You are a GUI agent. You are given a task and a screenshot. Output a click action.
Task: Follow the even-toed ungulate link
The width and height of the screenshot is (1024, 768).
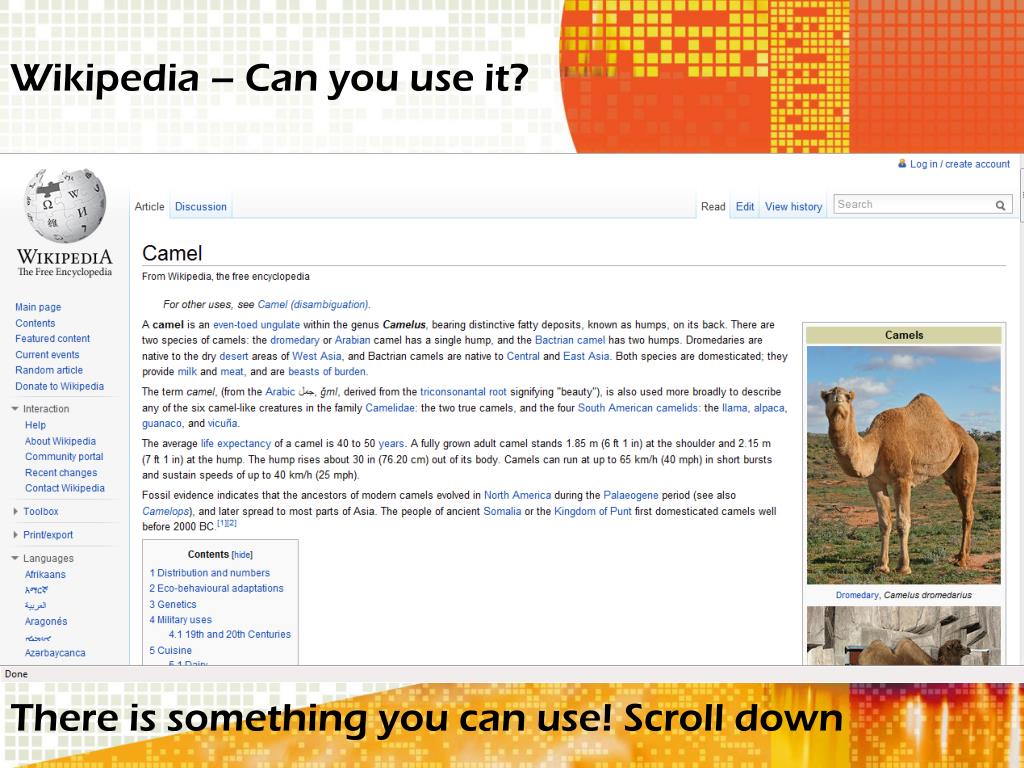tap(257, 325)
